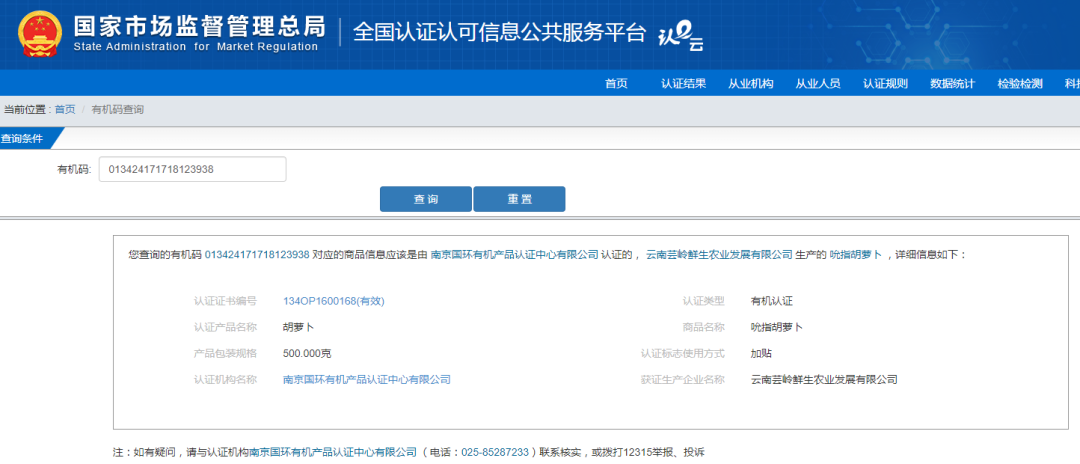Go to 从业机构 in navigation bar
This screenshot has height=464, width=1080.
click(x=751, y=84)
